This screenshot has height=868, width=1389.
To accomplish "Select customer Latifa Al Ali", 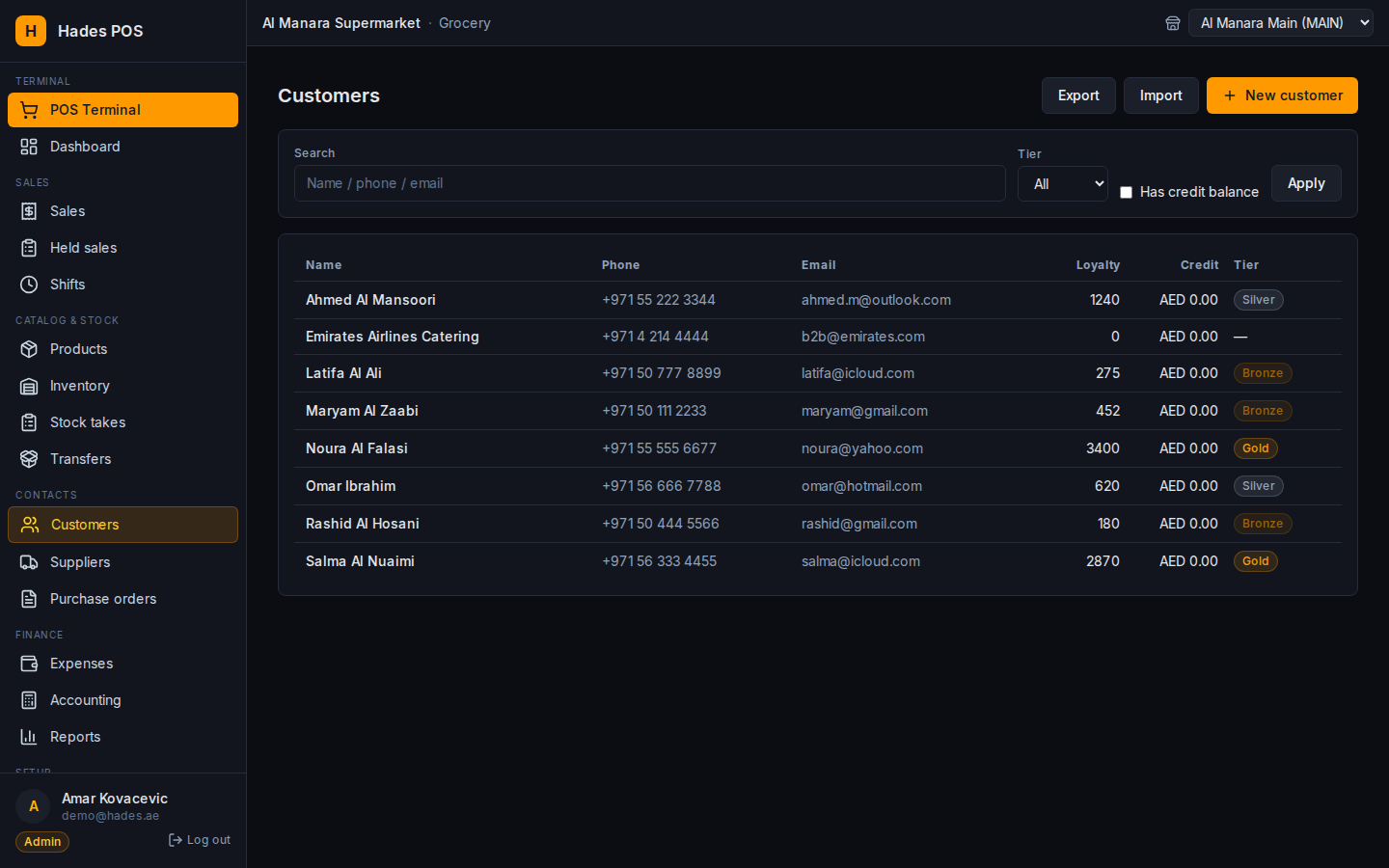I will 818,373.
